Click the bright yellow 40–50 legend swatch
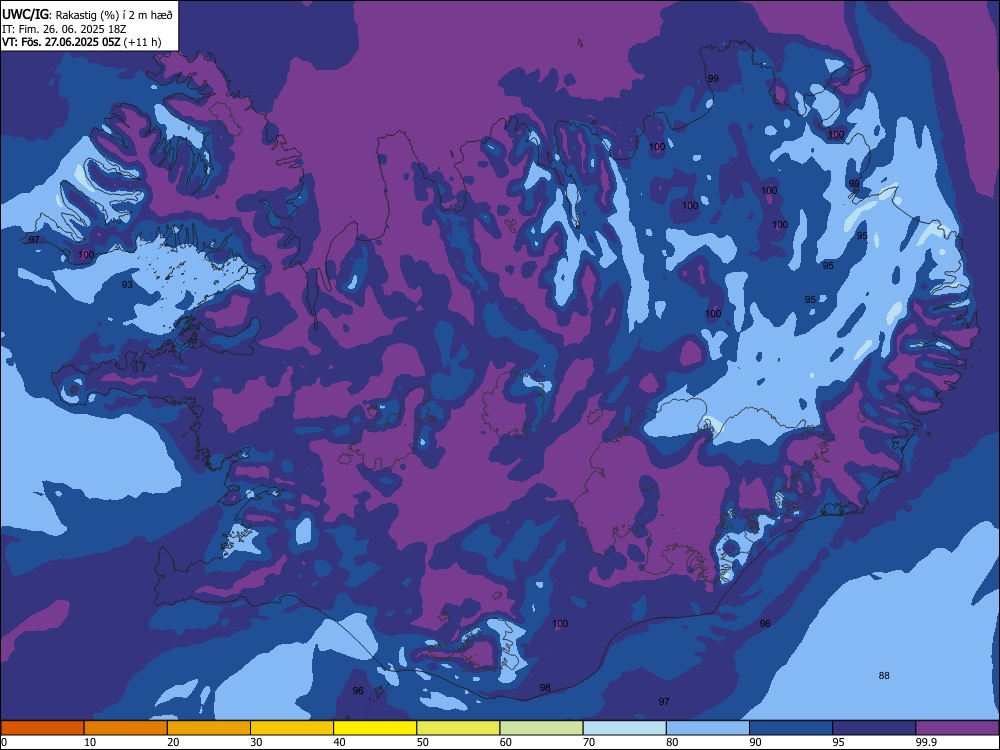This screenshot has width=1000, height=750. [375, 728]
